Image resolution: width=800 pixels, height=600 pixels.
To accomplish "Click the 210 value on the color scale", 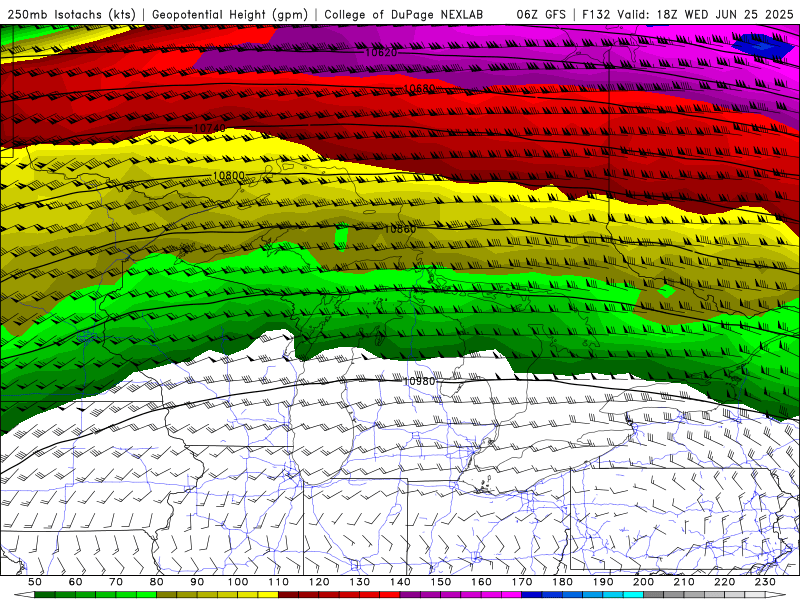I will (684, 582).
